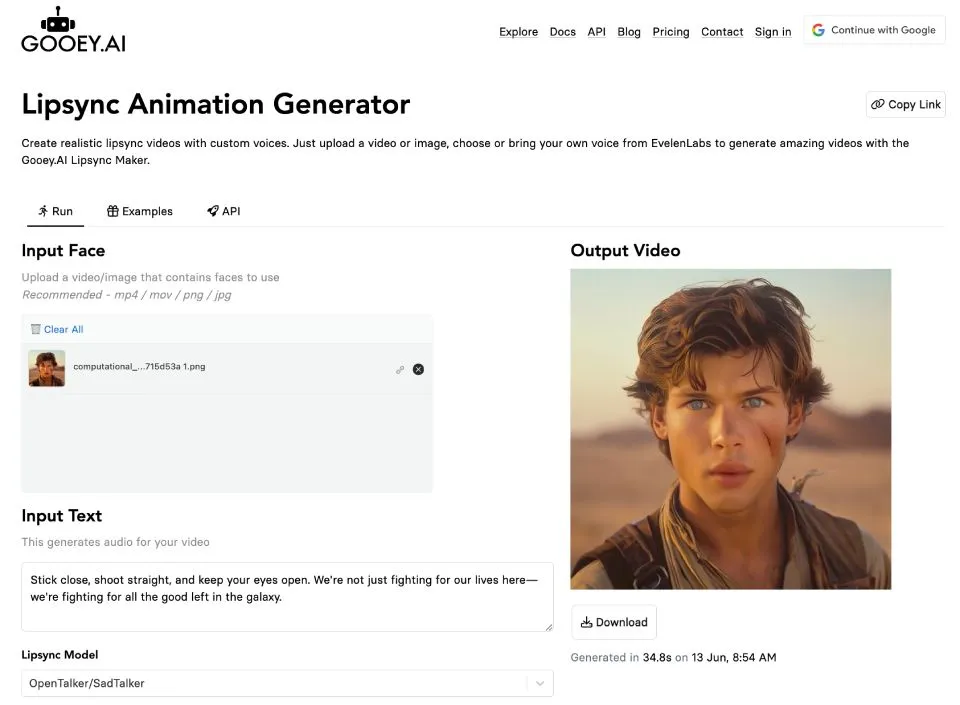Open the Pricing page link

coord(671,32)
